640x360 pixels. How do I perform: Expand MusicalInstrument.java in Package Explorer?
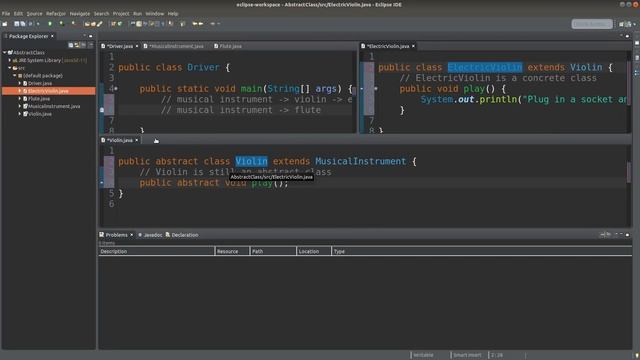coord(20,106)
